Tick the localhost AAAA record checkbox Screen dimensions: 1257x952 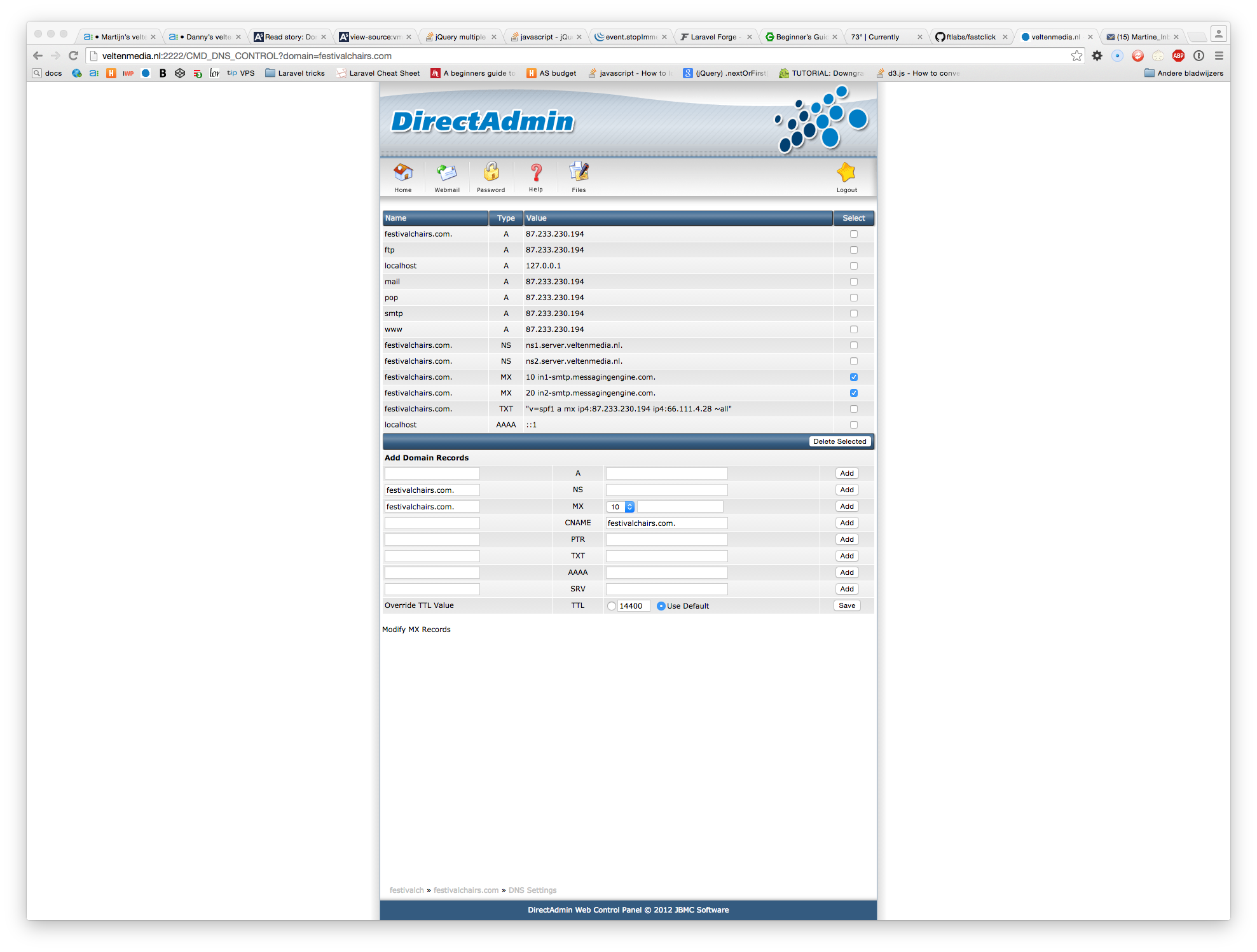[x=854, y=425]
